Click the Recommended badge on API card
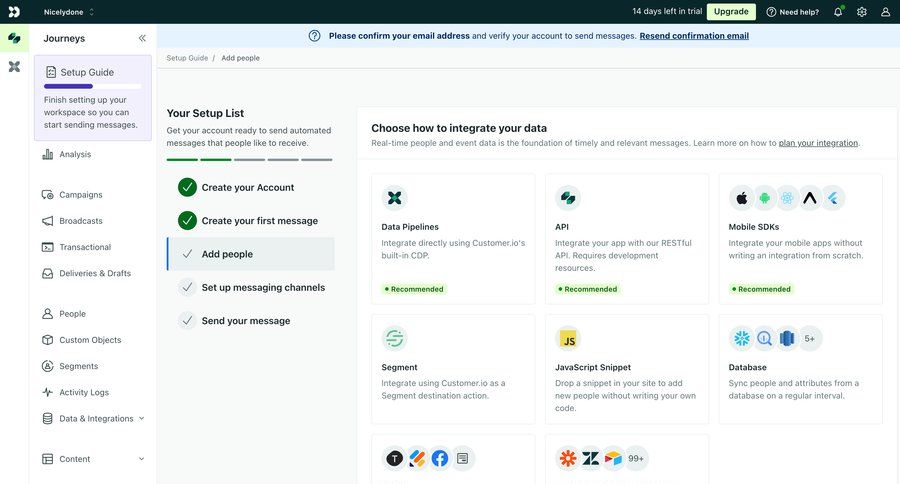900x484 pixels. click(x=587, y=289)
